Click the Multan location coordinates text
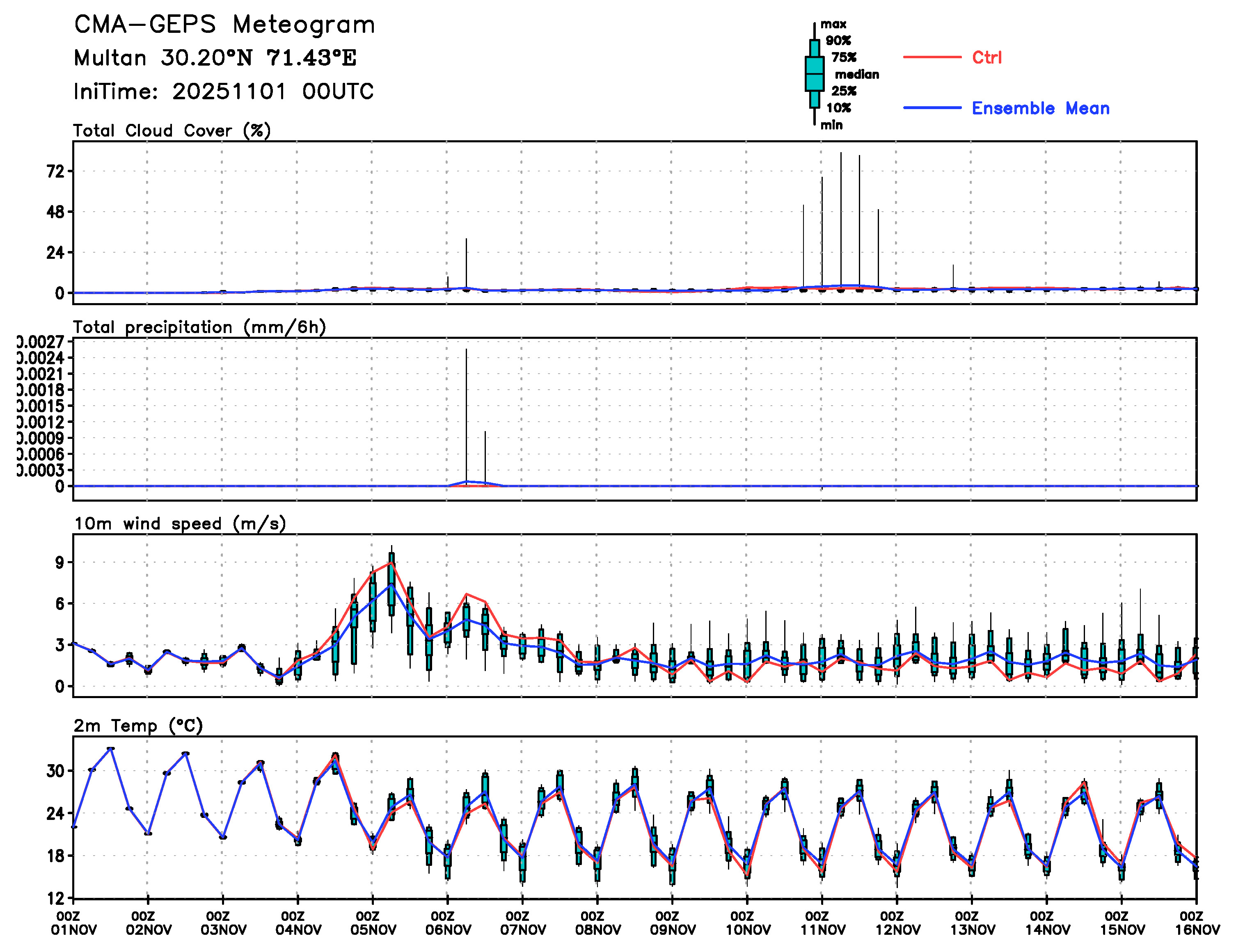 pyautogui.click(x=215, y=58)
